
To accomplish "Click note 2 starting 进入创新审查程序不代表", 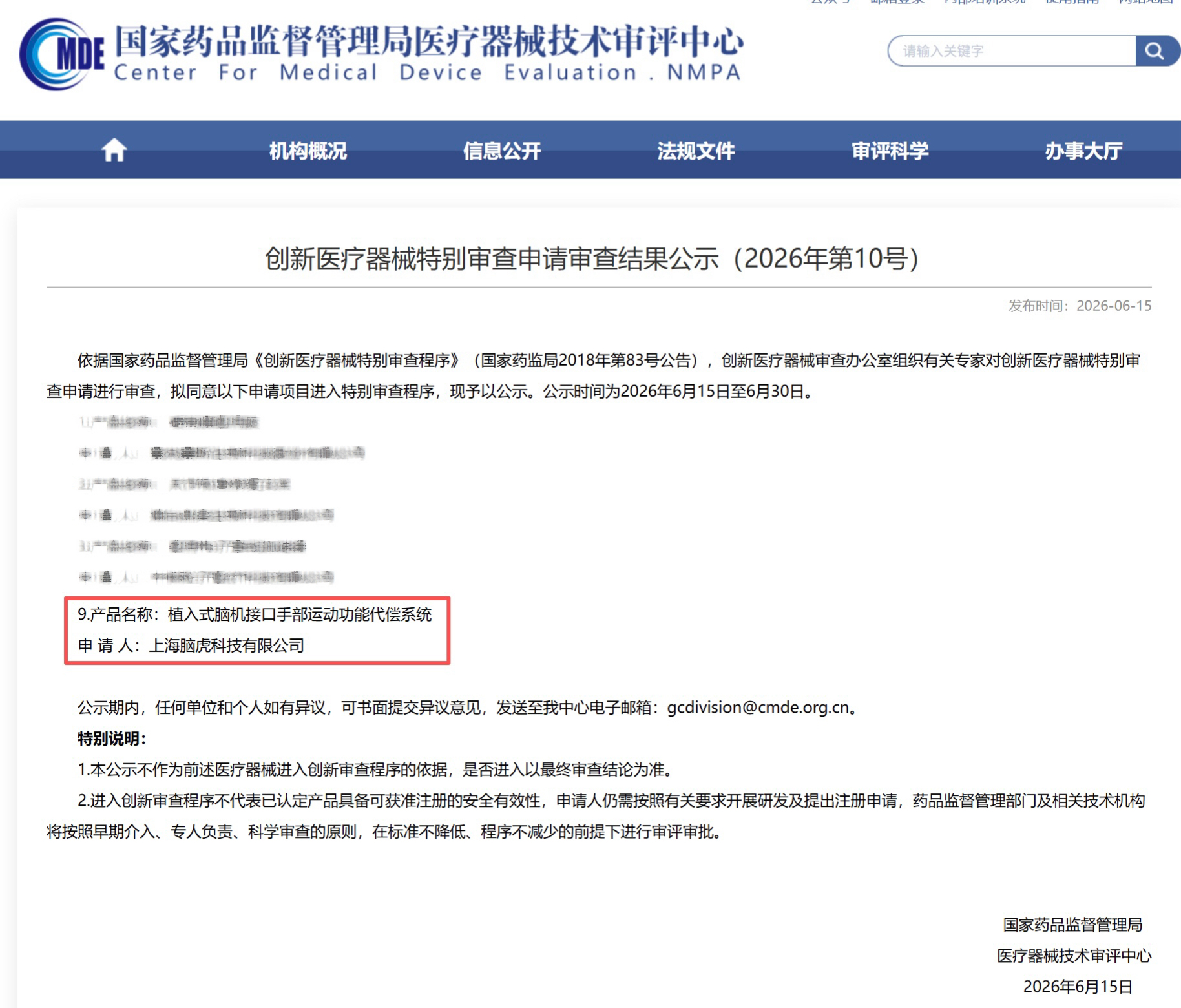I will pos(596,816).
